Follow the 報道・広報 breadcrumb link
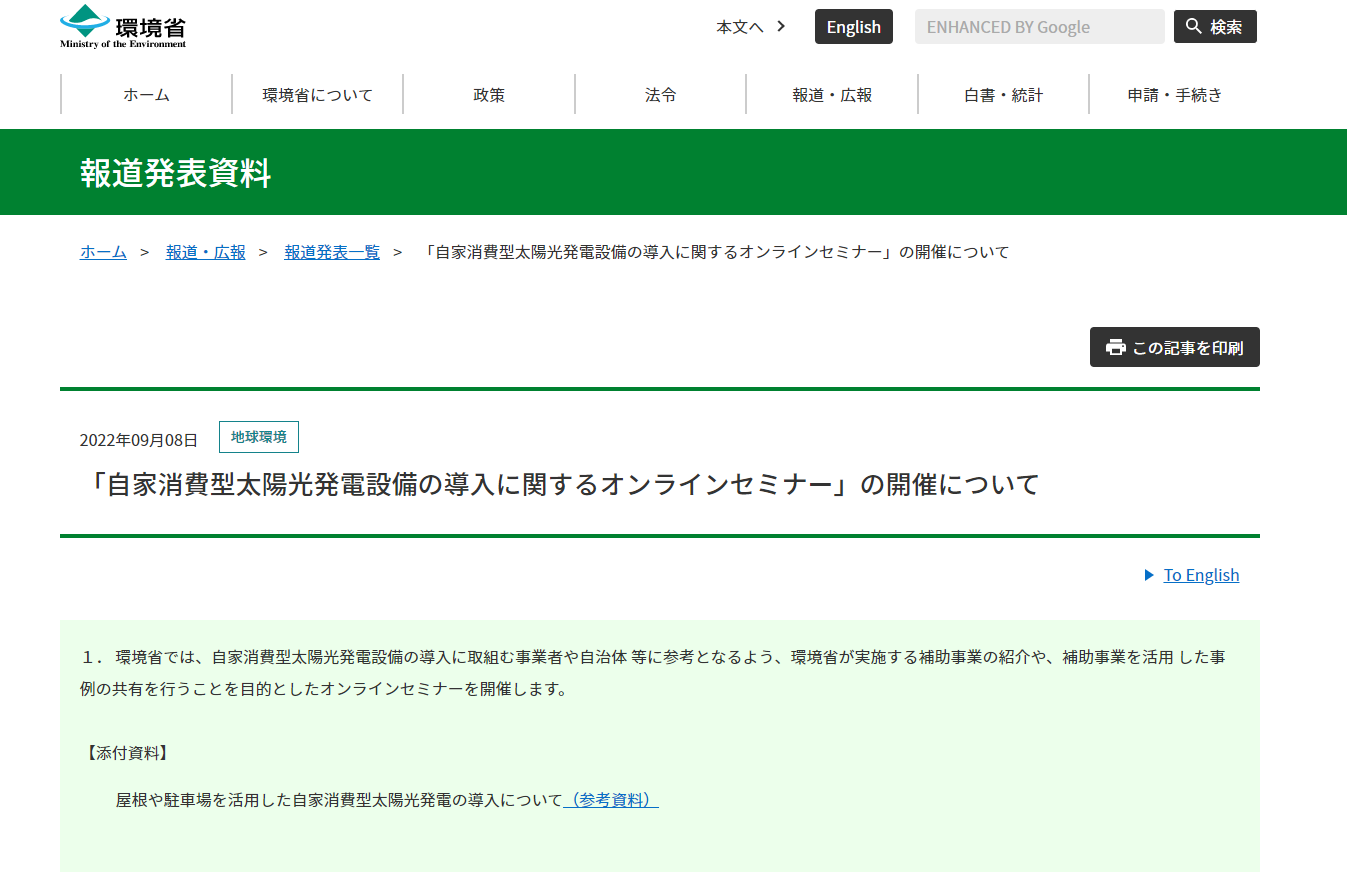This screenshot has width=1347, height=872. point(205,252)
